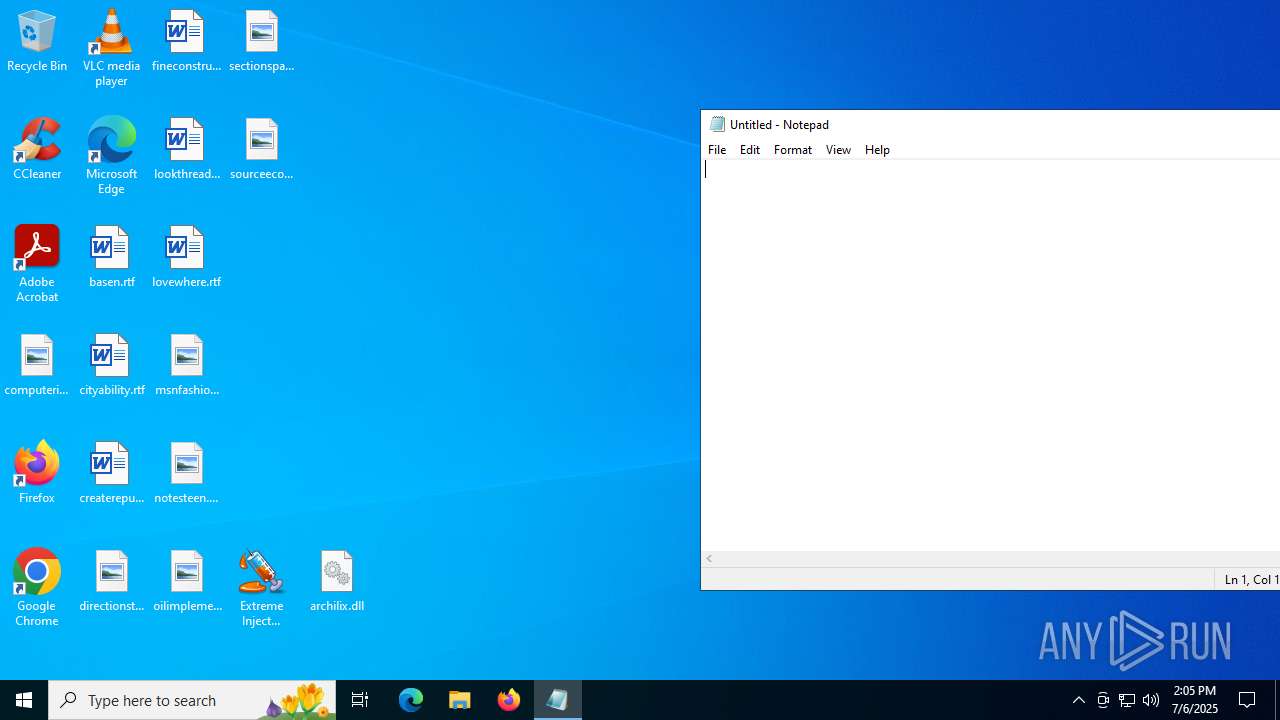This screenshot has height=720, width=1280.
Task: Select the Extreme Inject... application icon
Action: (261, 588)
